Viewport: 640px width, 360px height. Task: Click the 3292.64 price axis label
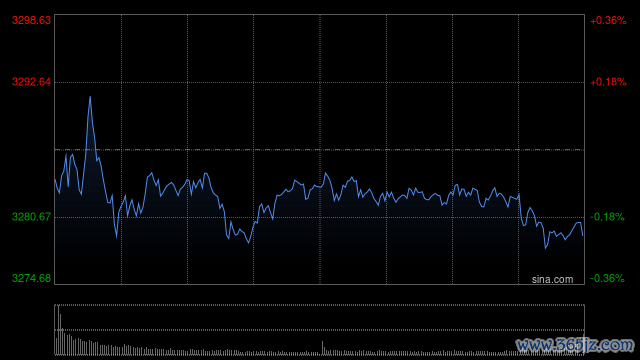pos(31,82)
